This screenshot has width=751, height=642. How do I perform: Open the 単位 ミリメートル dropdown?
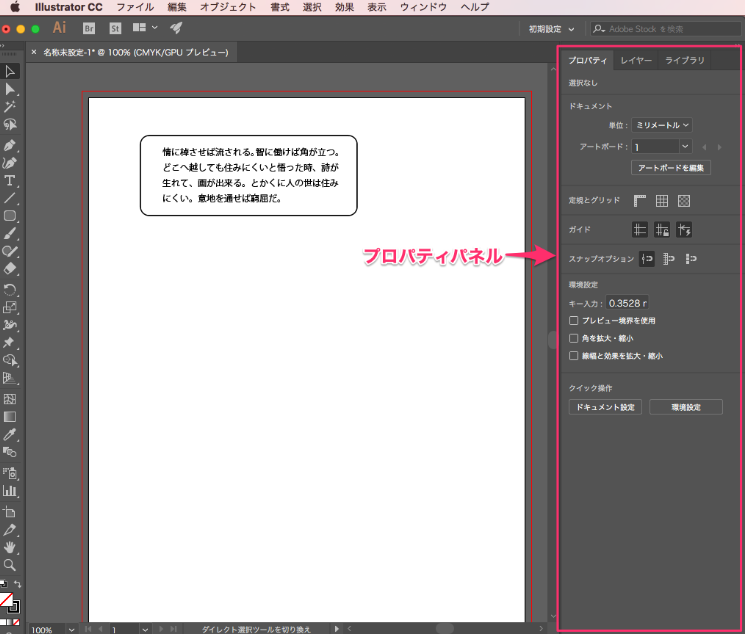[x=662, y=125]
